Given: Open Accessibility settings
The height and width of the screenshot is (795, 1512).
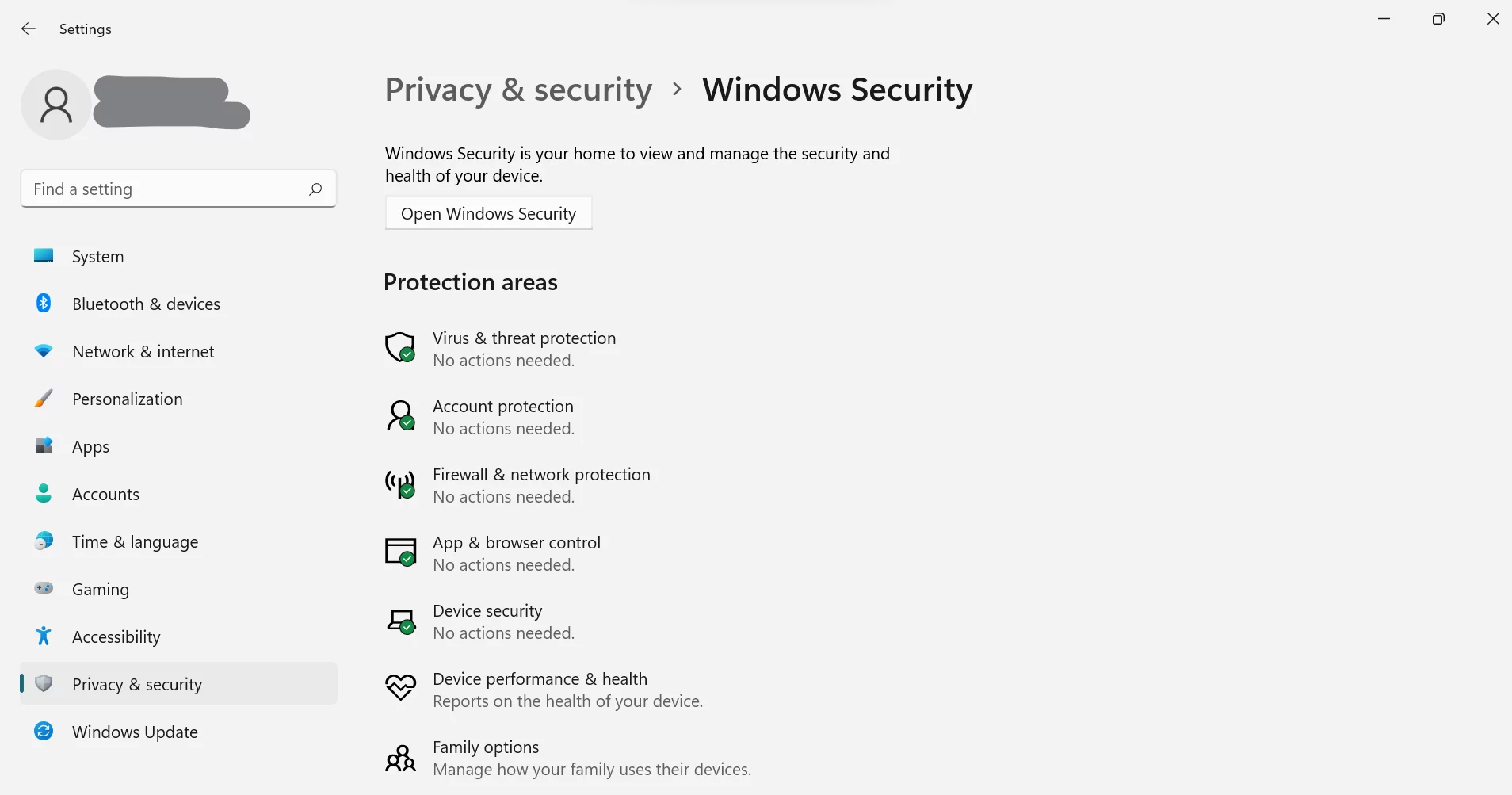Looking at the screenshot, I should pos(116,636).
